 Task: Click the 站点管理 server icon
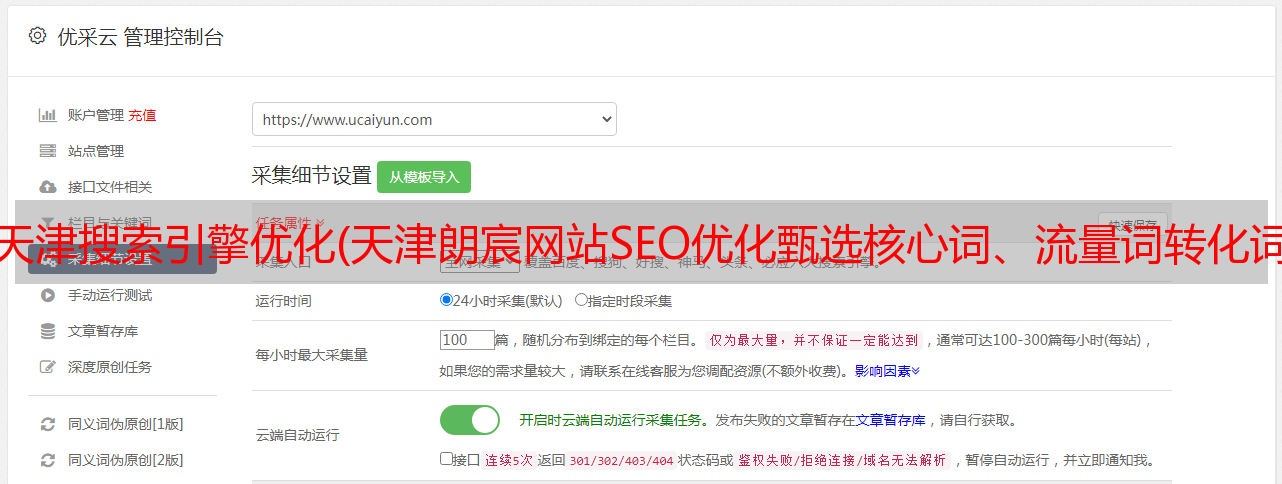(47, 151)
